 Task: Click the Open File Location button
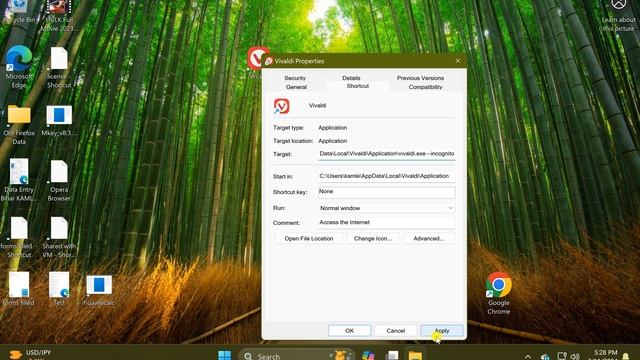point(309,238)
